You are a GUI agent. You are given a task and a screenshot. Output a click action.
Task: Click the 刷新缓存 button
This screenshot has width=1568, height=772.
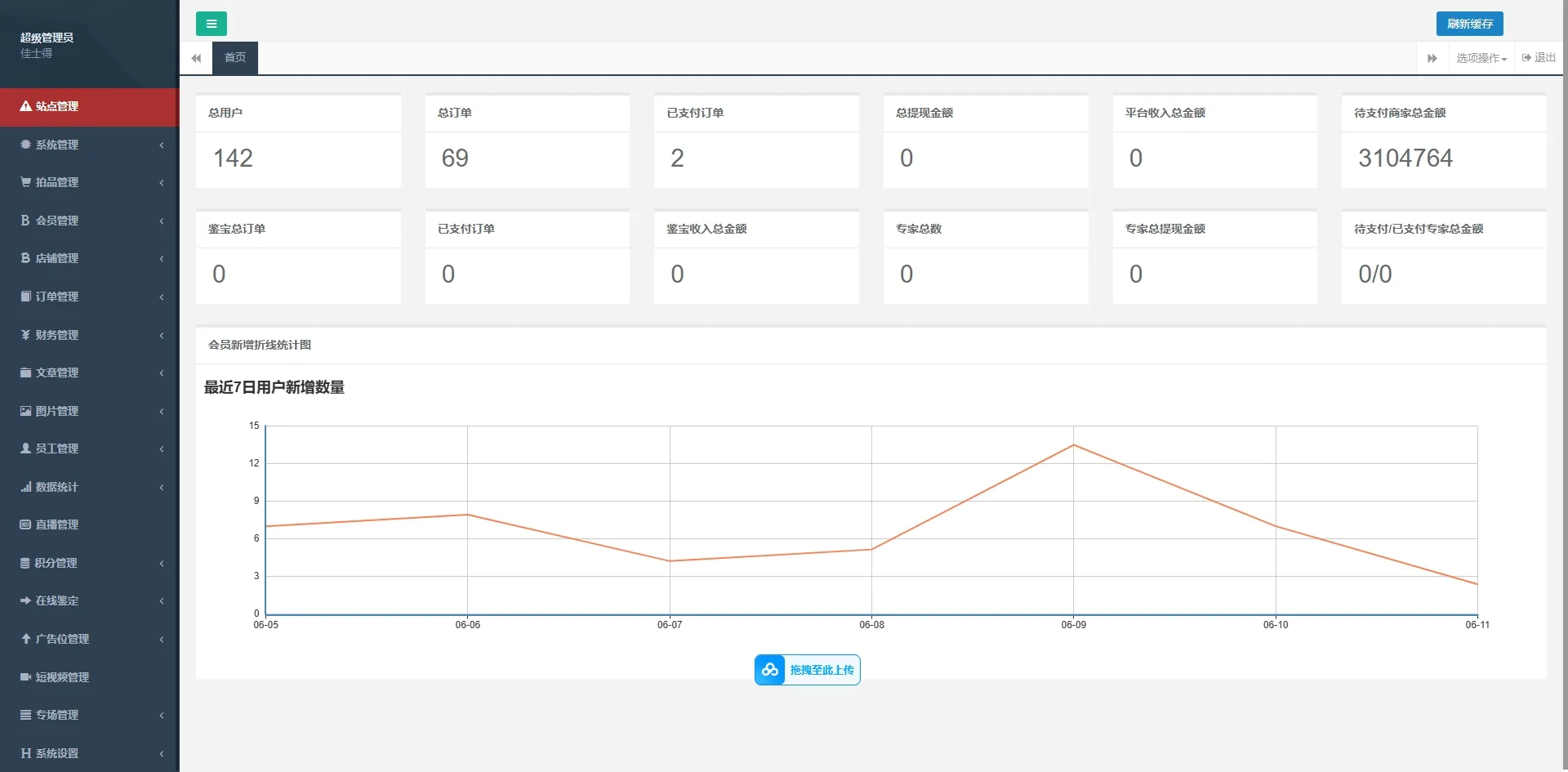pyautogui.click(x=1470, y=24)
